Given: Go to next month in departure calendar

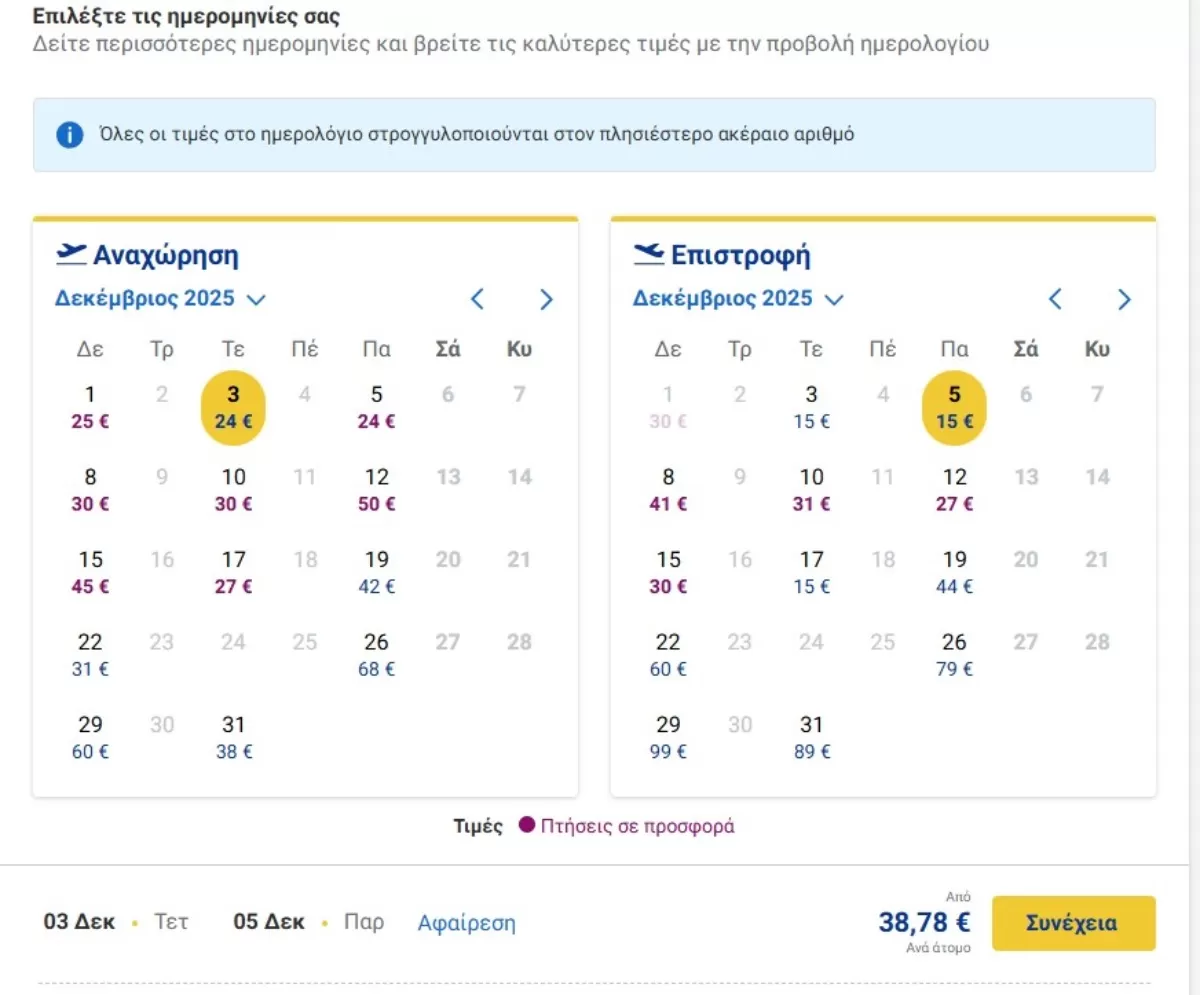Looking at the screenshot, I should point(546,299).
